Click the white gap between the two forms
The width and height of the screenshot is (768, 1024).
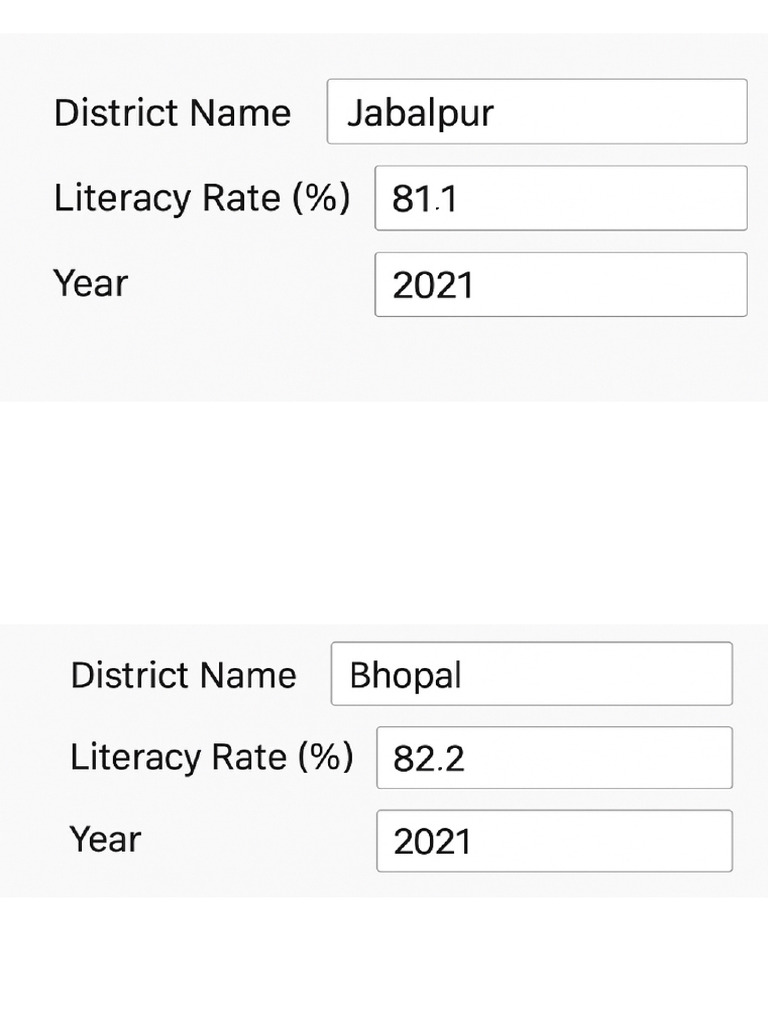tap(384, 513)
